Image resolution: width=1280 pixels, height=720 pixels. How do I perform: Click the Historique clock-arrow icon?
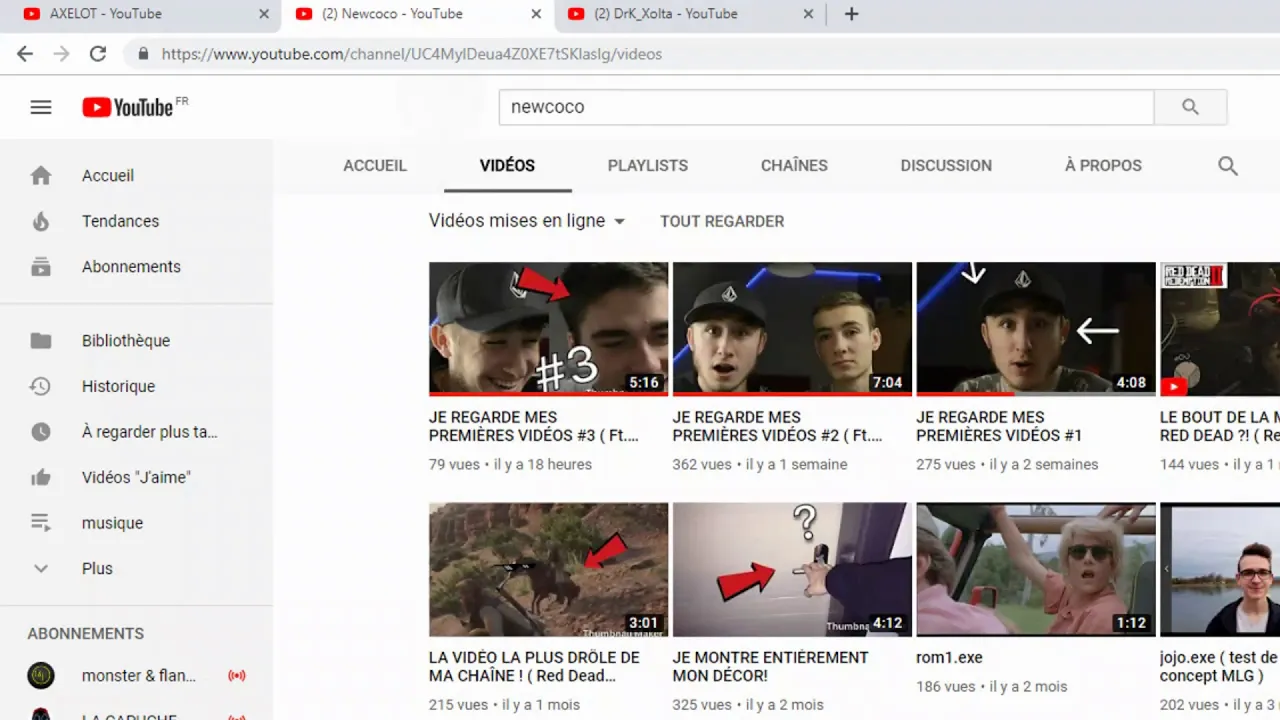[x=41, y=386]
